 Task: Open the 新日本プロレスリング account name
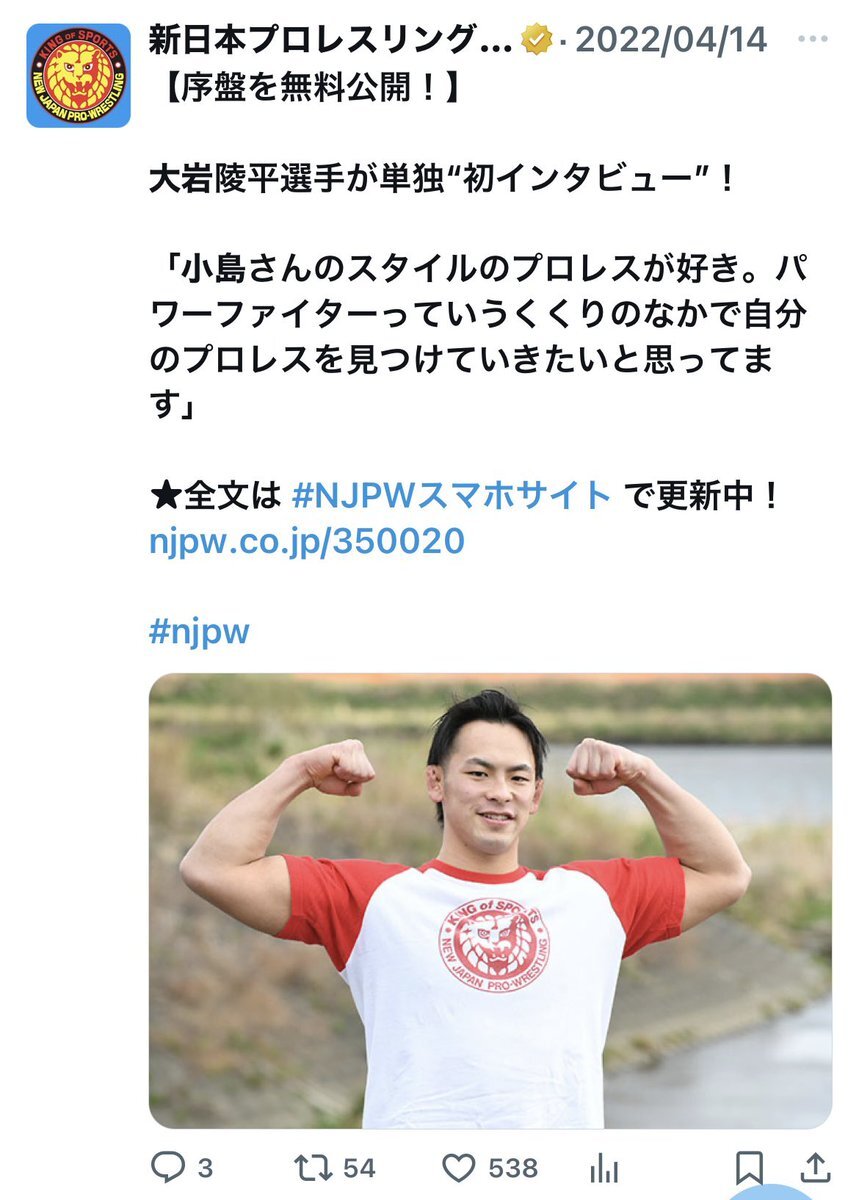pos(331,40)
